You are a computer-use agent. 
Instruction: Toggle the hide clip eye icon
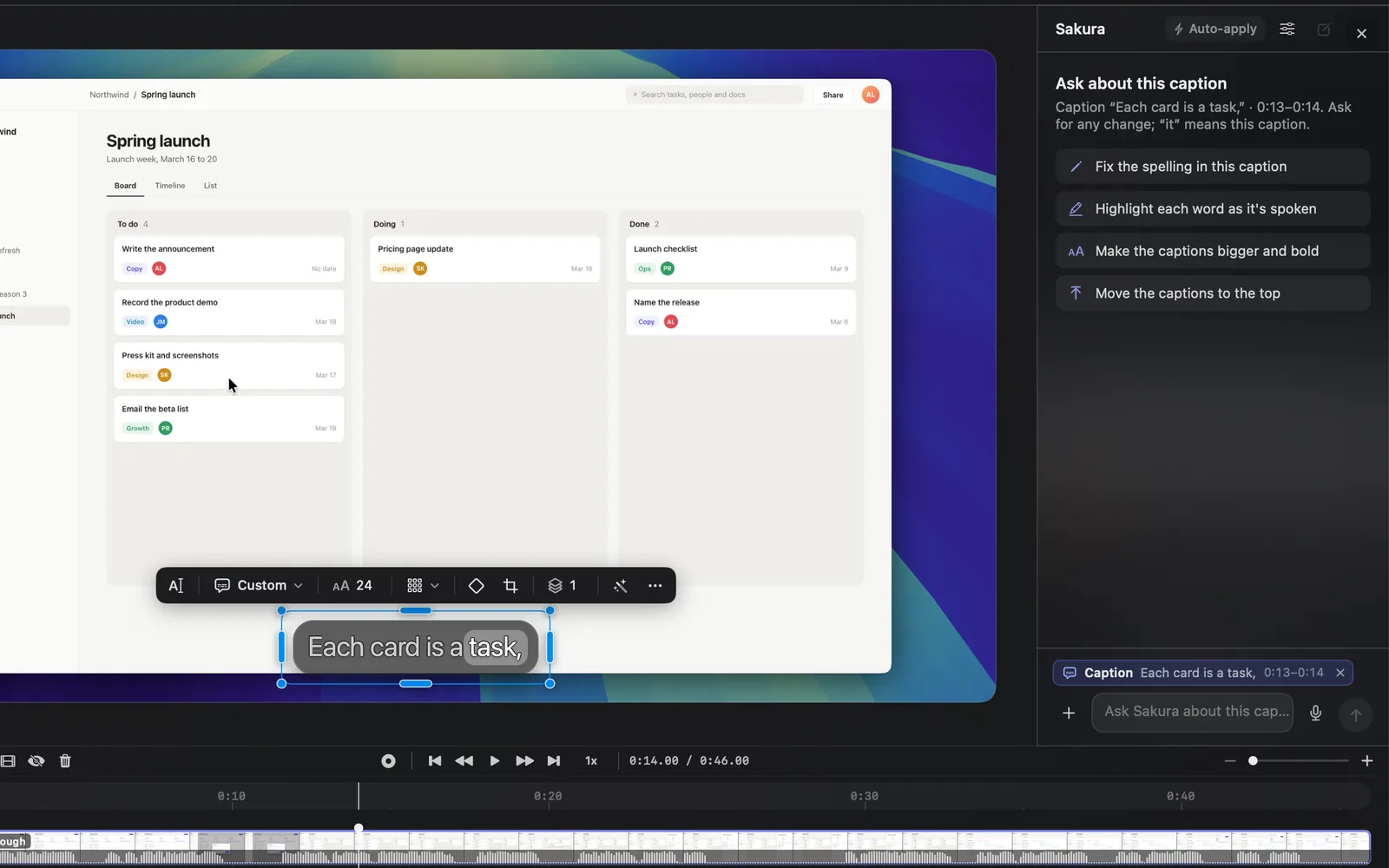click(x=36, y=761)
